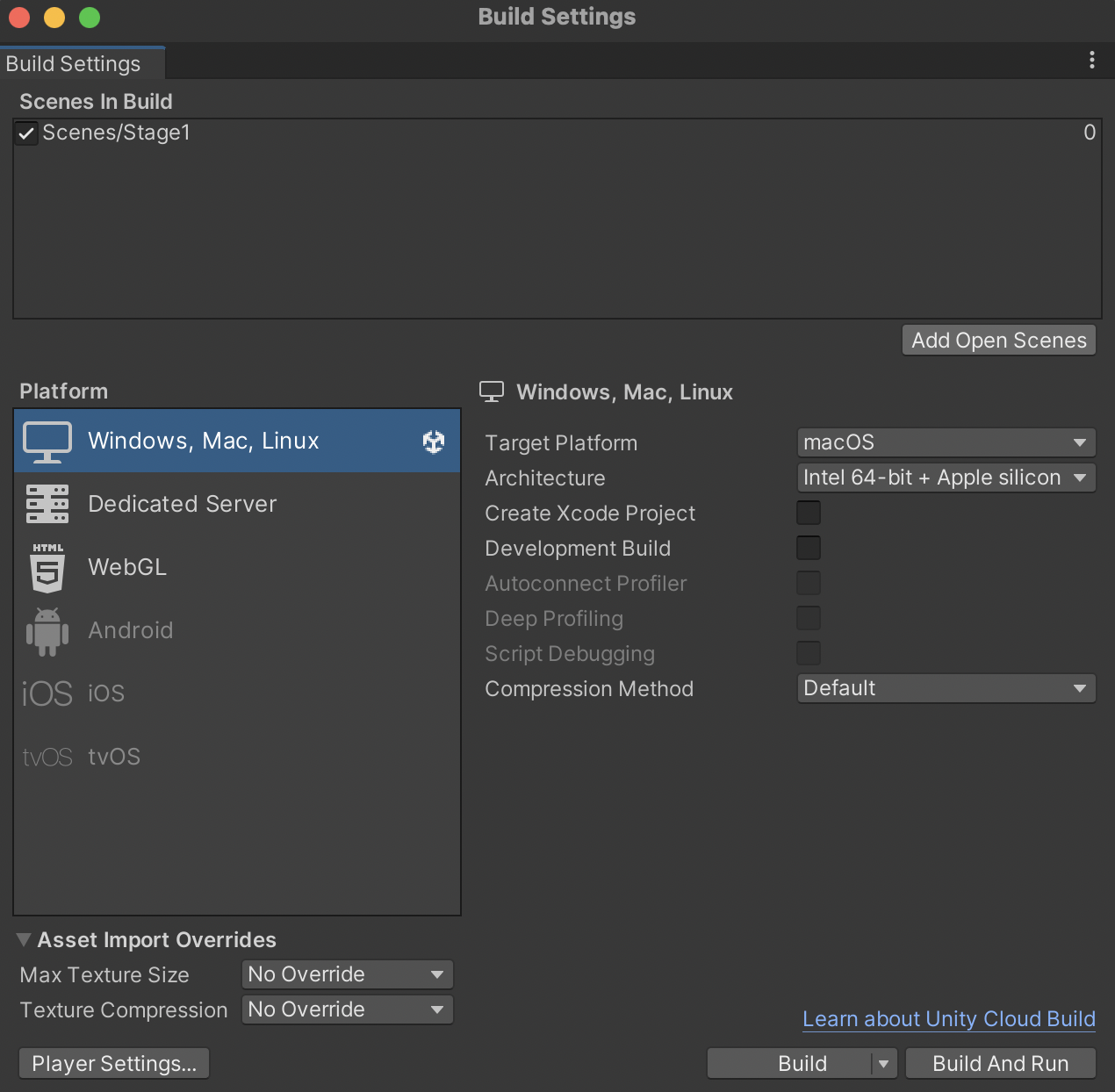Close the Build Settings window
The height and width of the screenshot is (1092, 1115).
(x=19, y=18)
